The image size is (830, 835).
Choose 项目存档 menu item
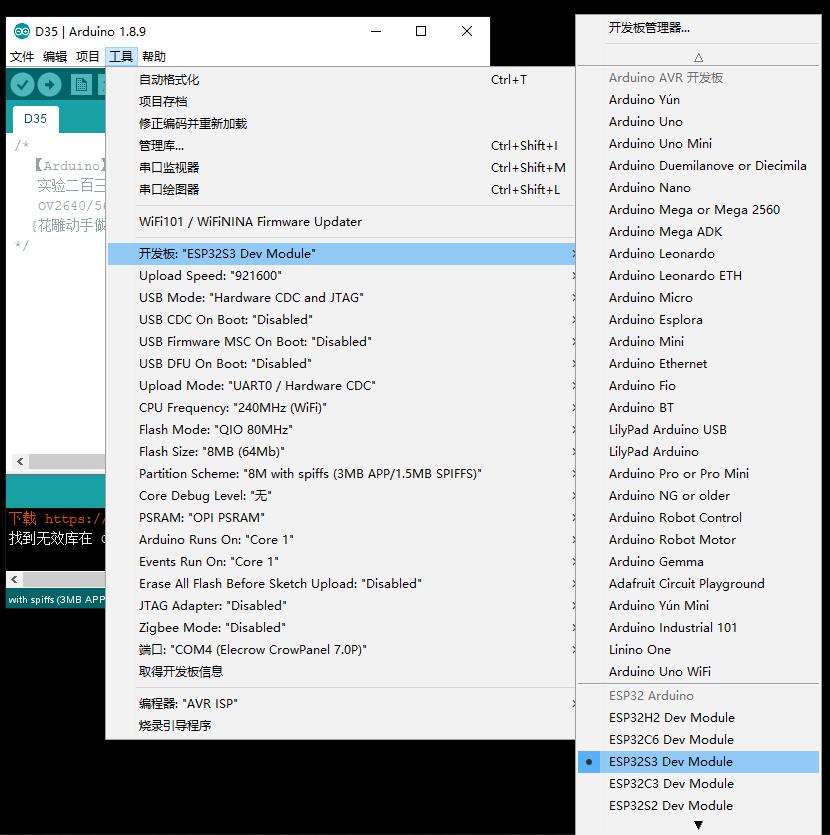pos(341,102)
